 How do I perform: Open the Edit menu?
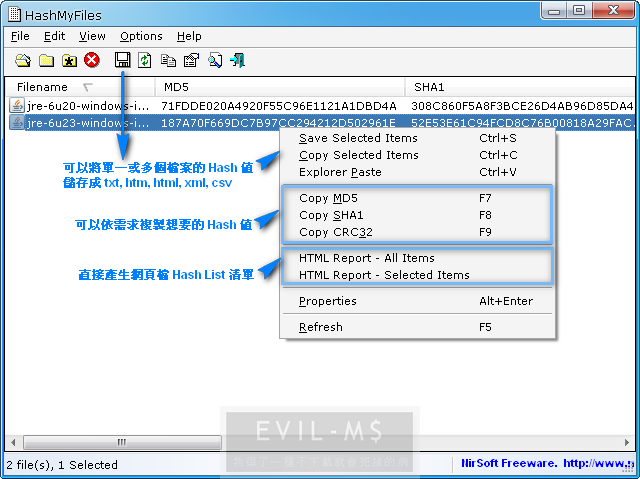(54, 36)
